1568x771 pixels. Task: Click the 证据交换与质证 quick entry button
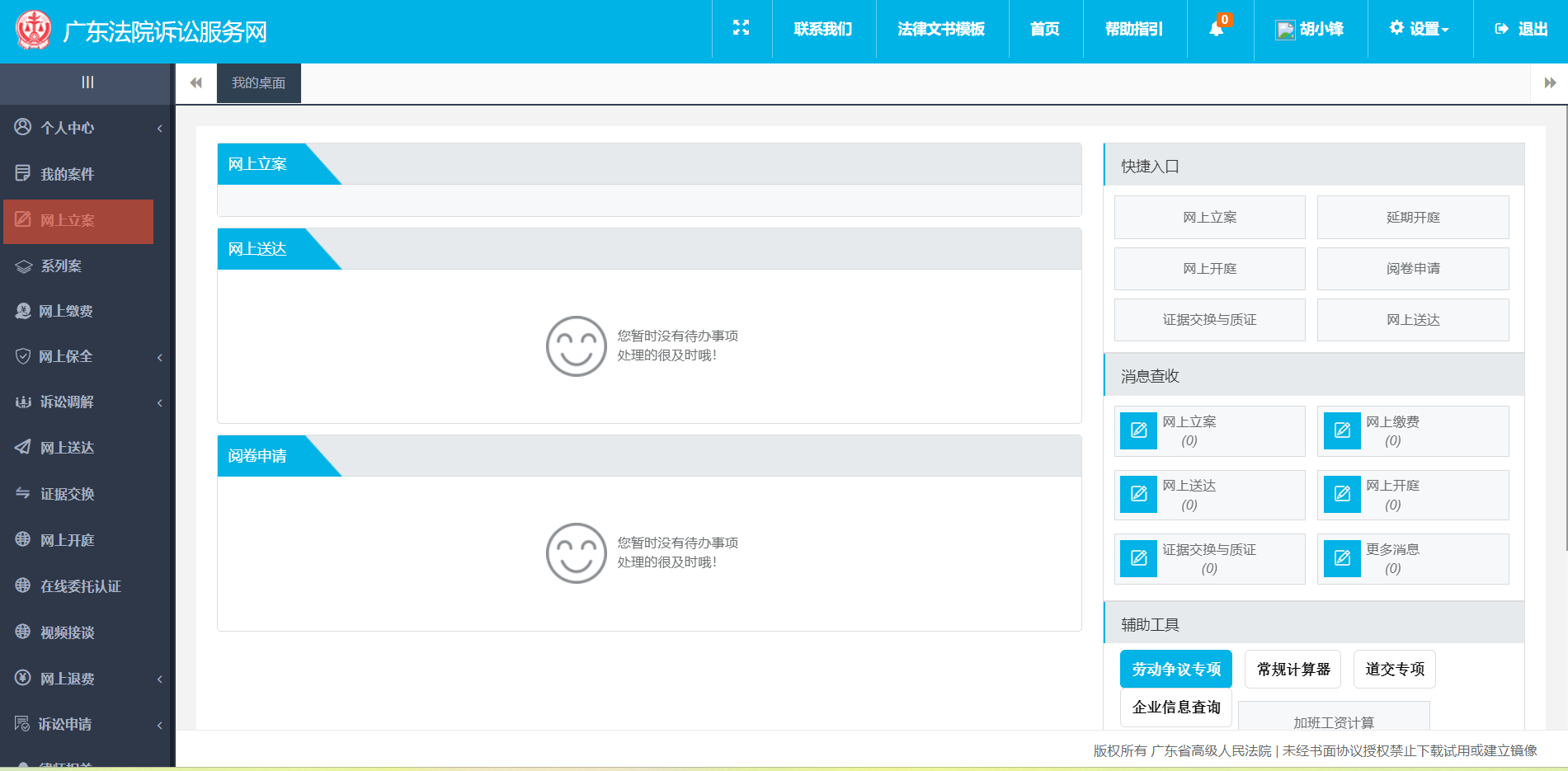(1209, 319)
